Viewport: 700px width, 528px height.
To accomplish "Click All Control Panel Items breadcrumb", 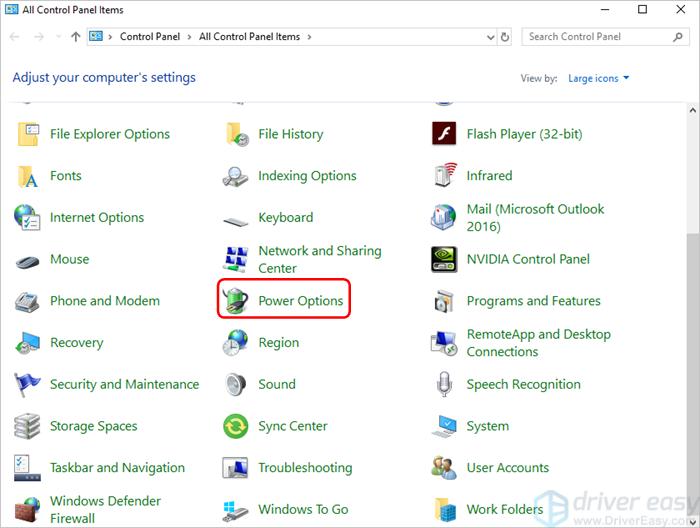I will click(250, 37).
